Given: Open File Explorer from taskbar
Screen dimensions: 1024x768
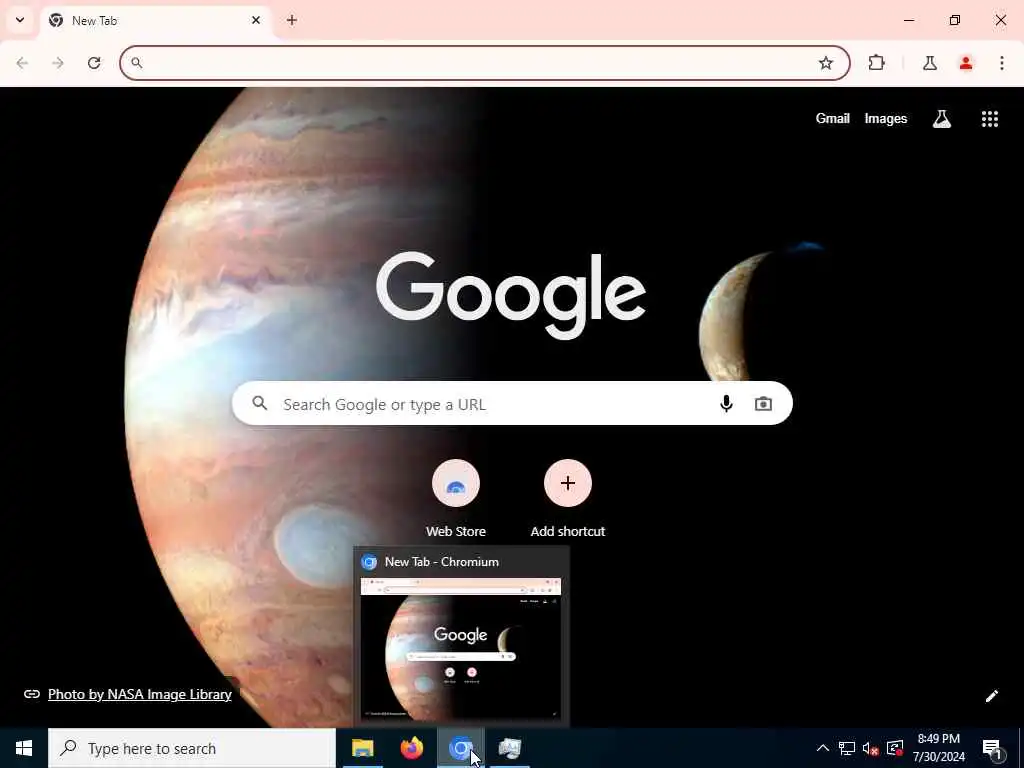Looking at the screenshot, I should 362,748.
